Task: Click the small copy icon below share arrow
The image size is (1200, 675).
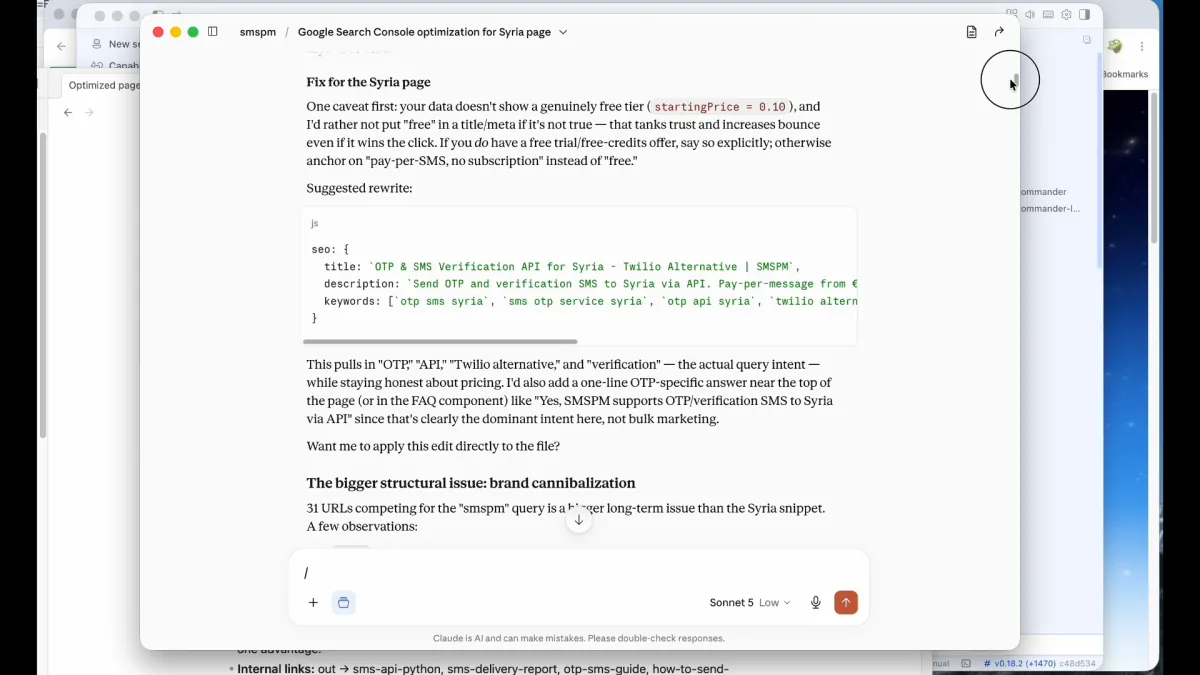Action: tap(1087, 40)
